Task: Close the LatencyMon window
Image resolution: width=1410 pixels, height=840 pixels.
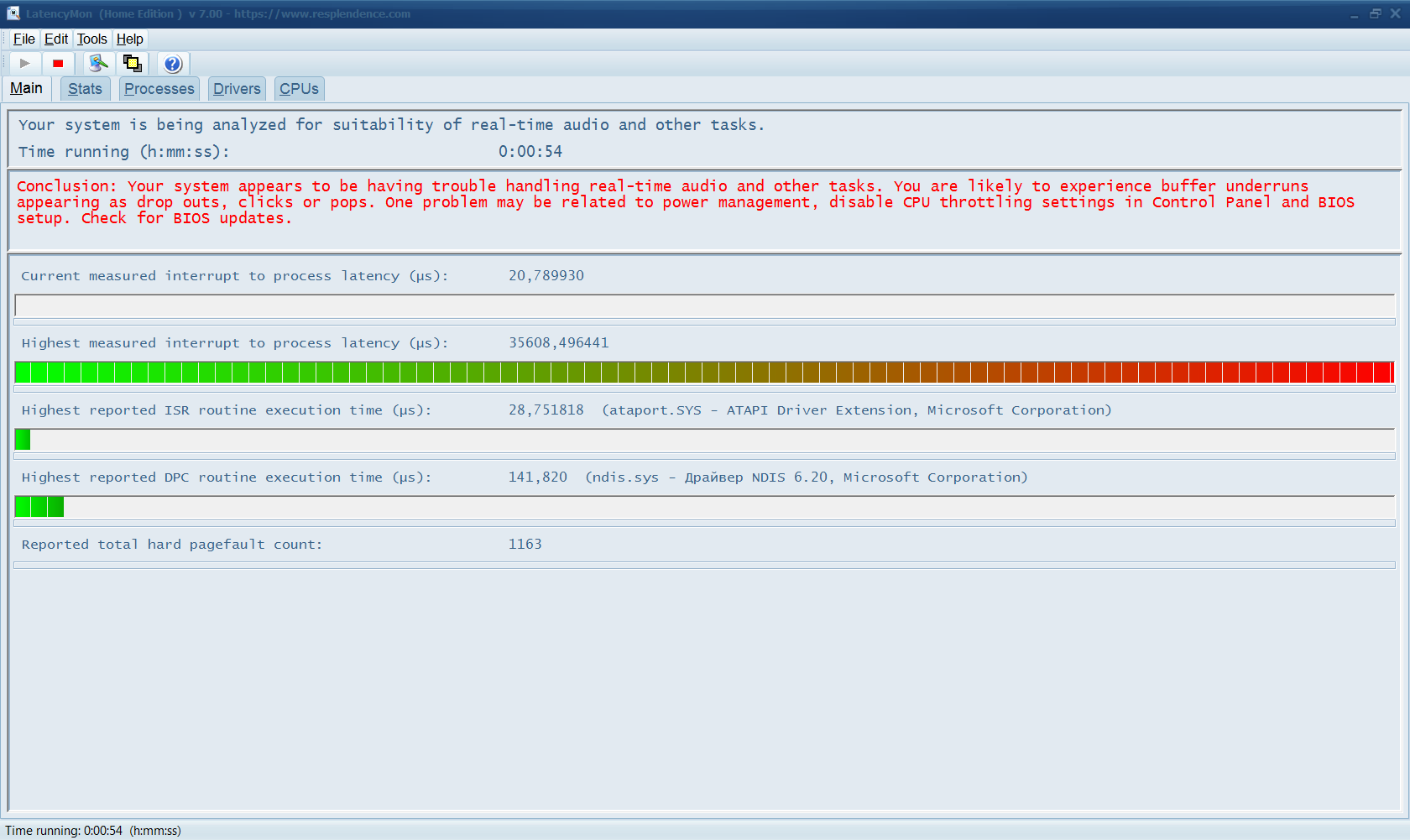Action: point(1396,13)
